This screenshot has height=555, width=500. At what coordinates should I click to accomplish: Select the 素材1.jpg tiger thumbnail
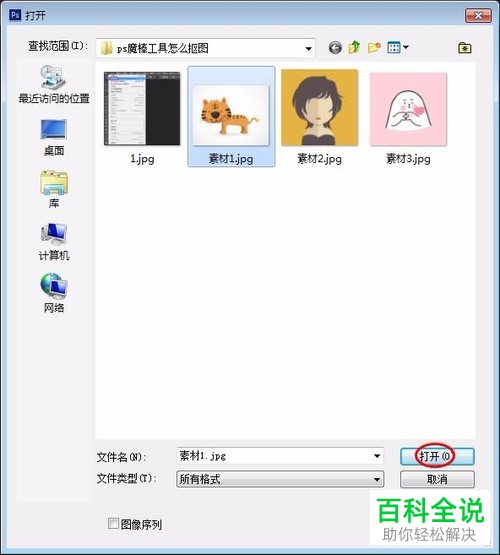coord(231,115)
